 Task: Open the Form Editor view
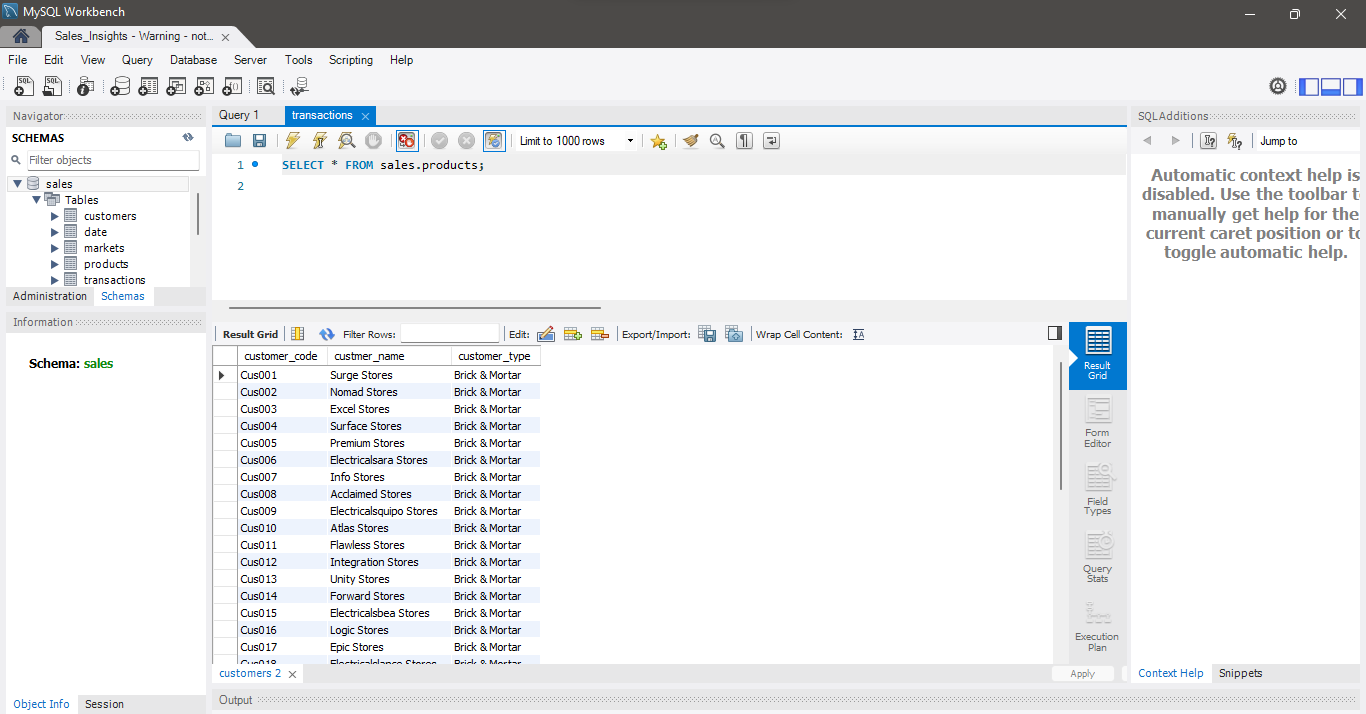pyautogui.click(x=1097, y=423)
